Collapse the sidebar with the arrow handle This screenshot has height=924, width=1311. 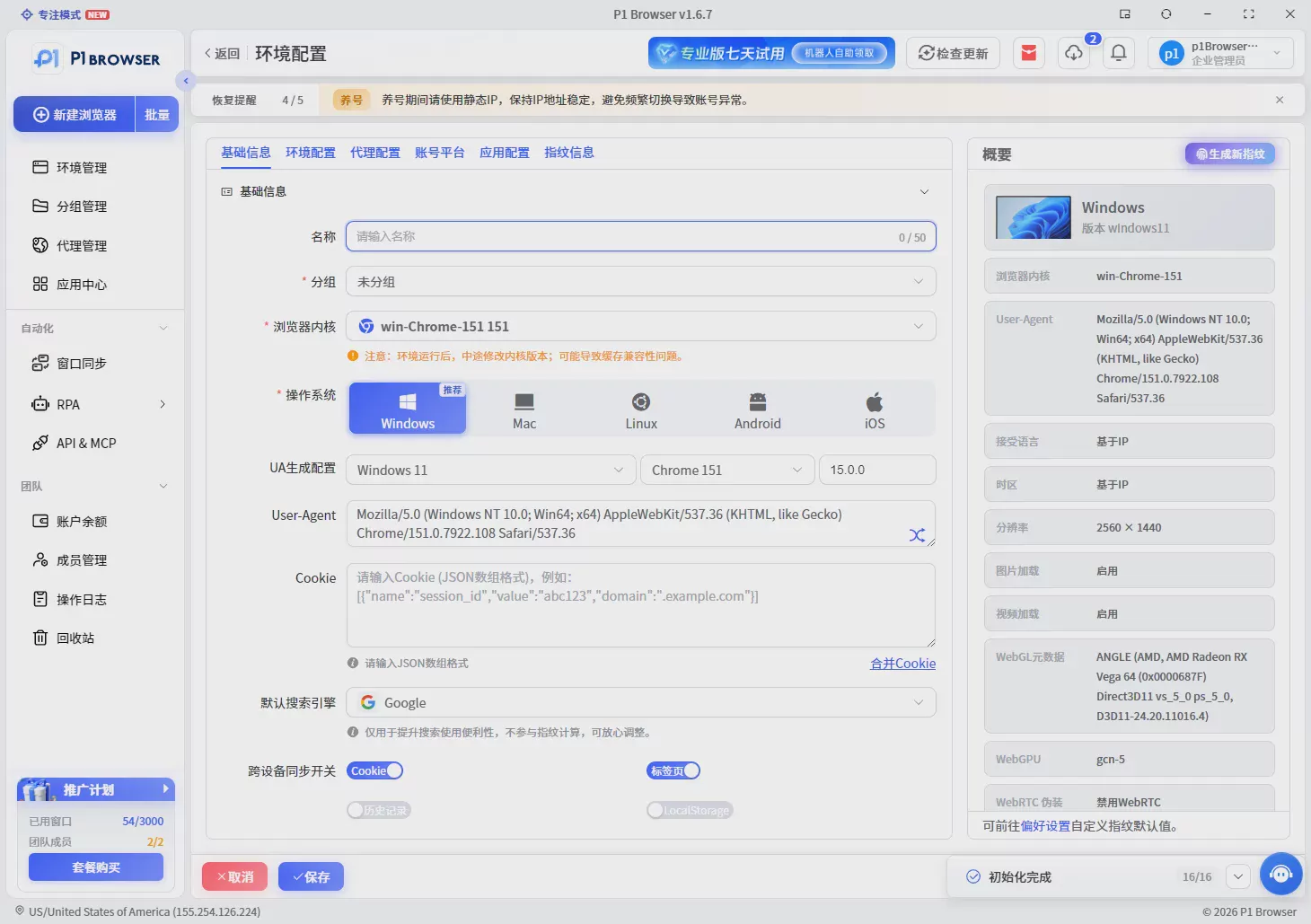186,81
